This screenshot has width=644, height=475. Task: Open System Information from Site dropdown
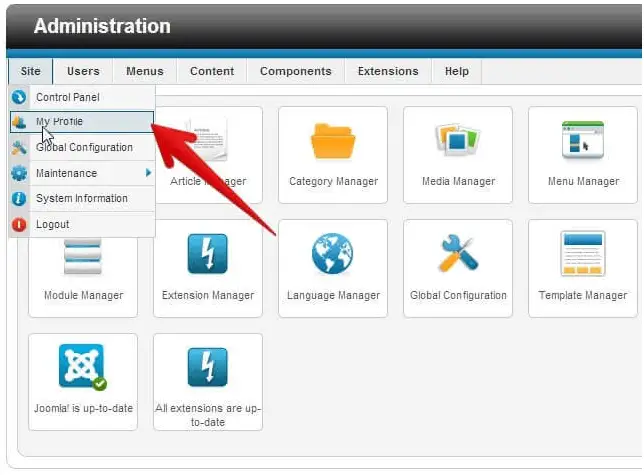(82, 199)
